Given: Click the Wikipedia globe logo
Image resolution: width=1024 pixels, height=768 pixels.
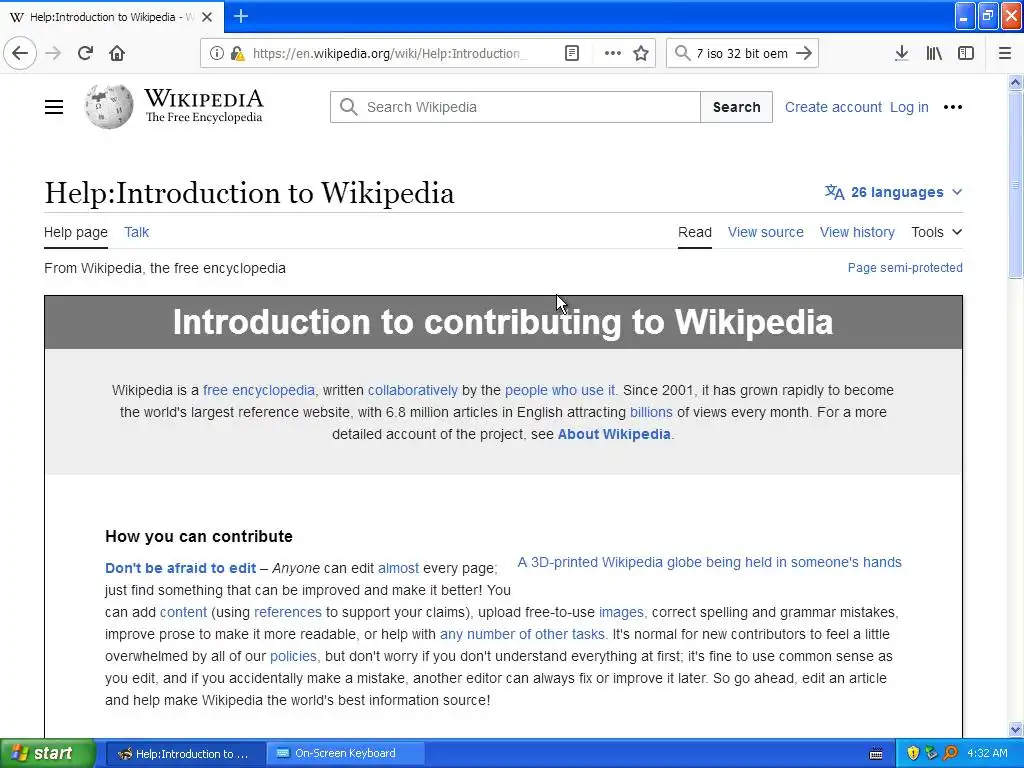Looking at the screenshot, I should tap(108, 106).
